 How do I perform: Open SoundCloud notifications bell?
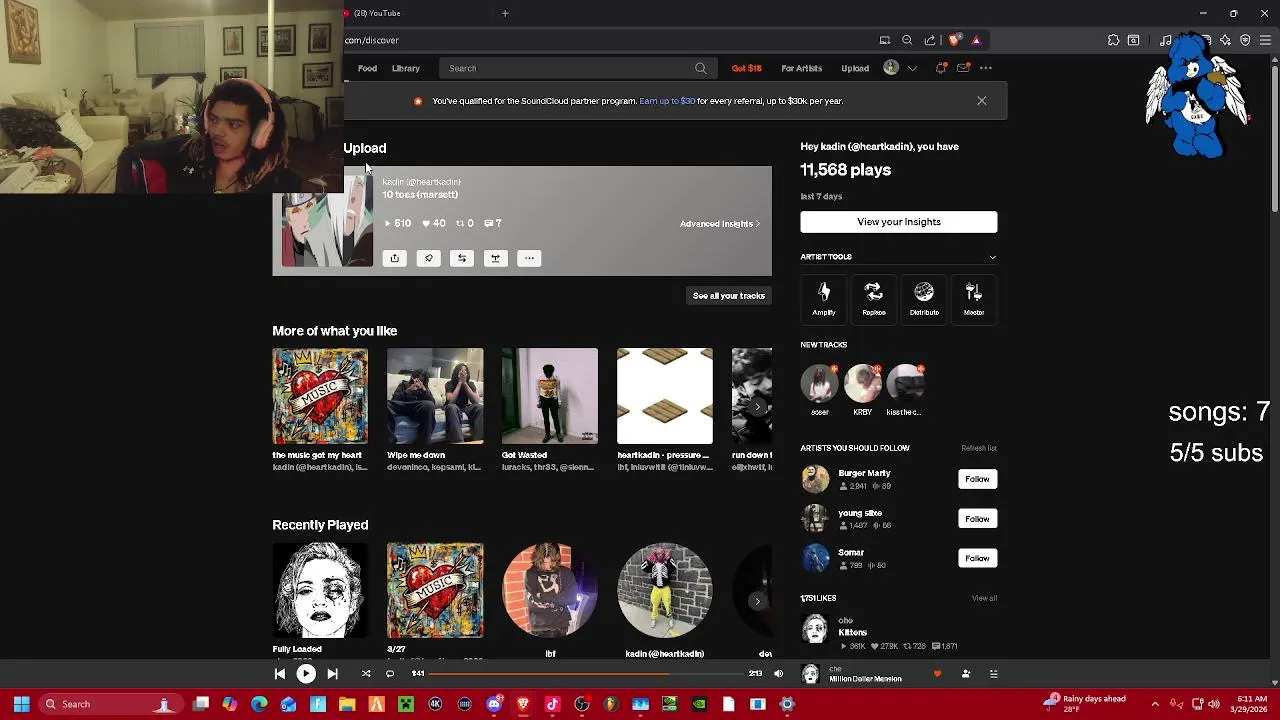pyautogui.click(x=940, y=68)
